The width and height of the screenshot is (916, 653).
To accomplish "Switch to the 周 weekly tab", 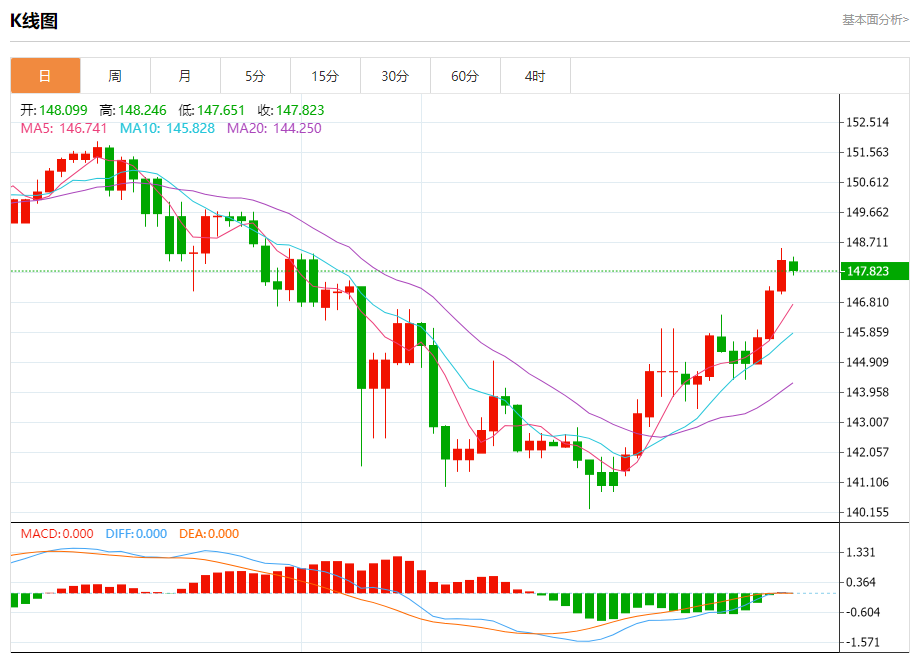I will click(x=116, y=75).
